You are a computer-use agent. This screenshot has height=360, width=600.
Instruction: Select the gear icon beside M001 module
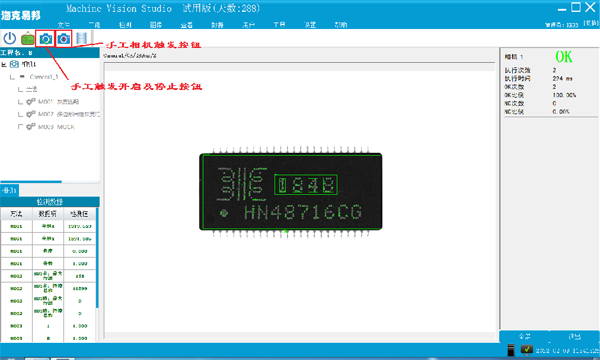pos(31,102)
